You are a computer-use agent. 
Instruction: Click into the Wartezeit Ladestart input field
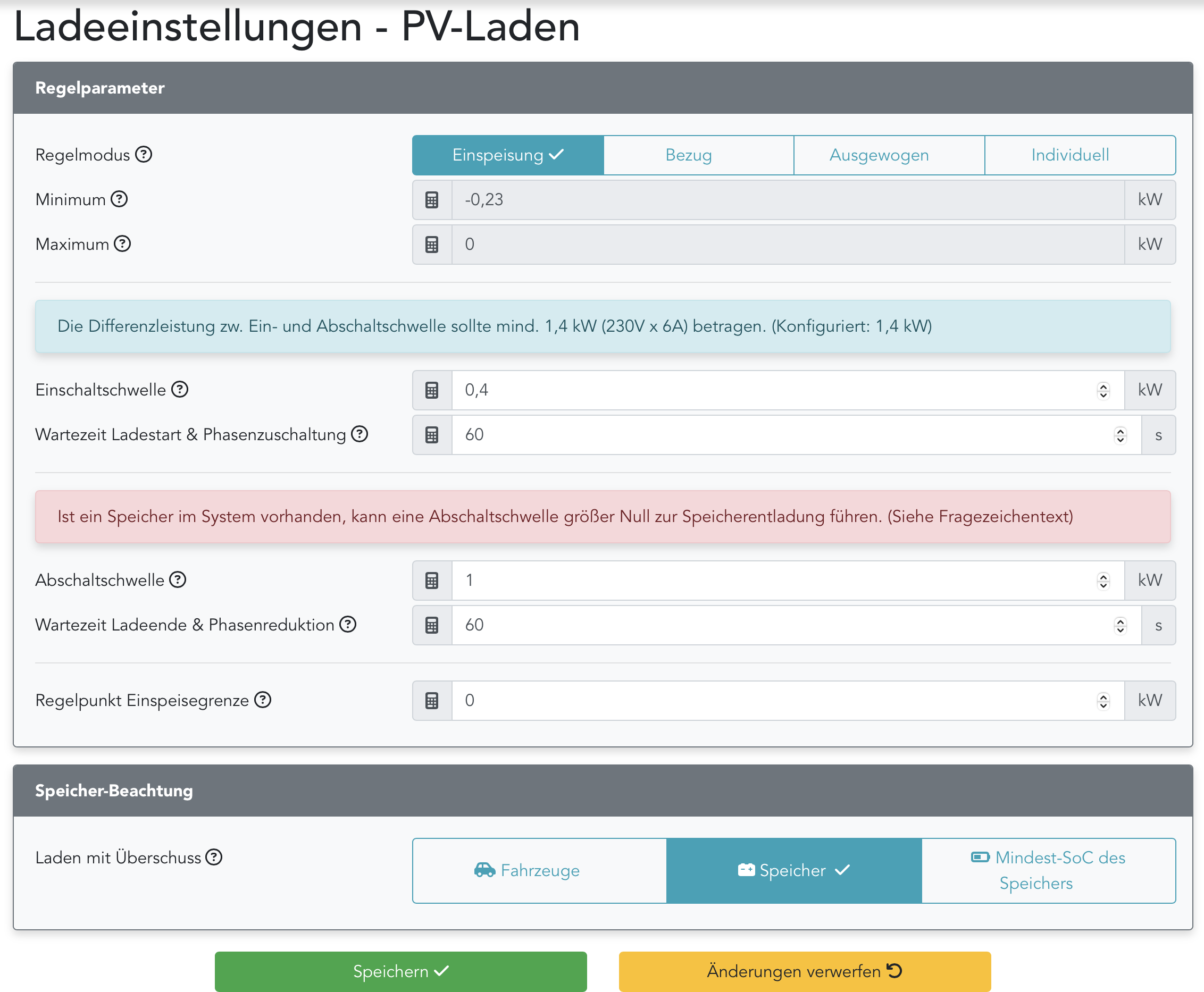point(777,435)
